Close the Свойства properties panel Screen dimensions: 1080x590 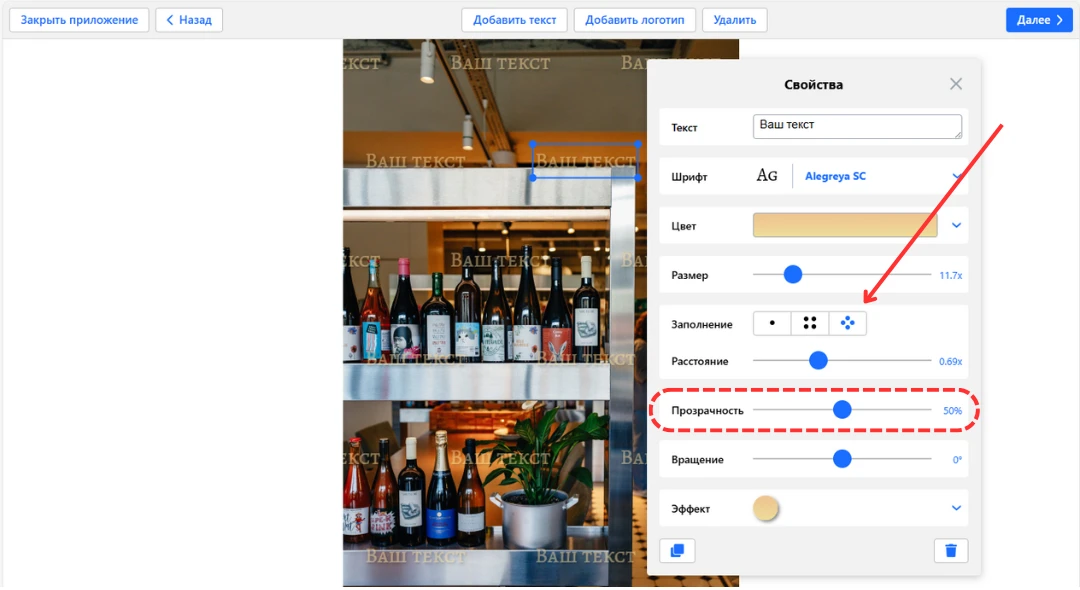coord(956,84)
